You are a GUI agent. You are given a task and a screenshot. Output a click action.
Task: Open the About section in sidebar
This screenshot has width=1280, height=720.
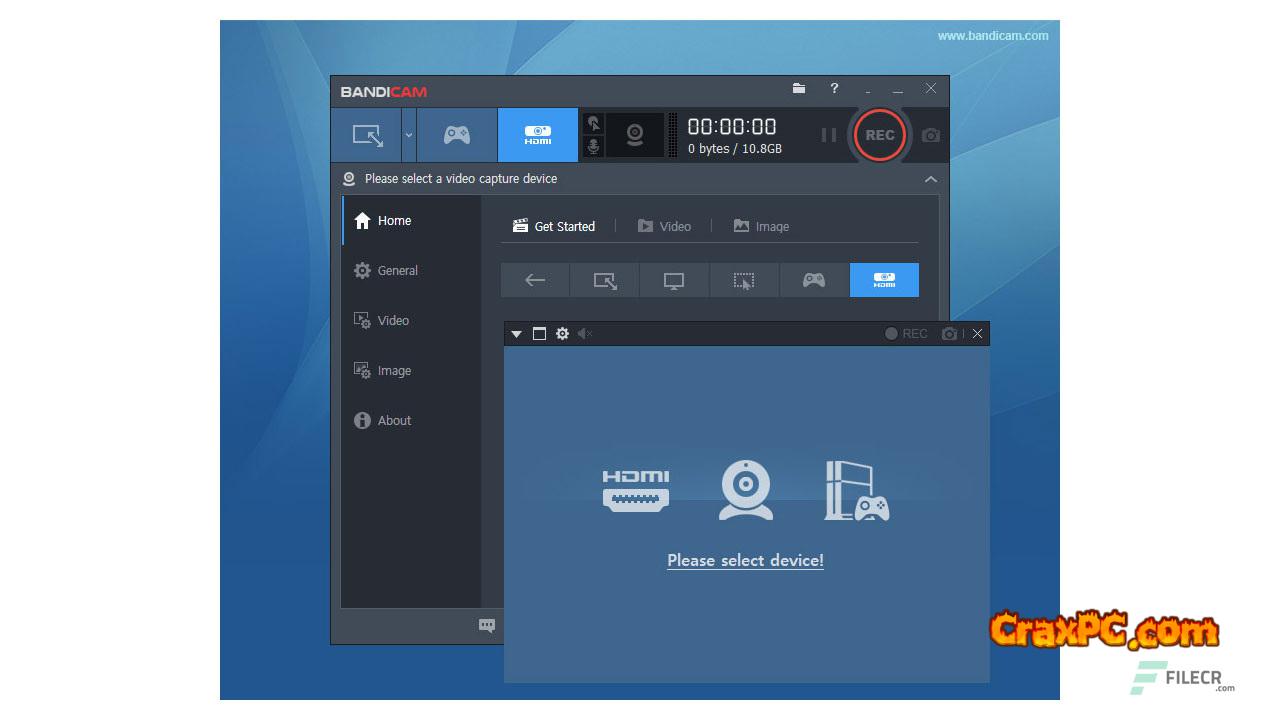[394, 421]
